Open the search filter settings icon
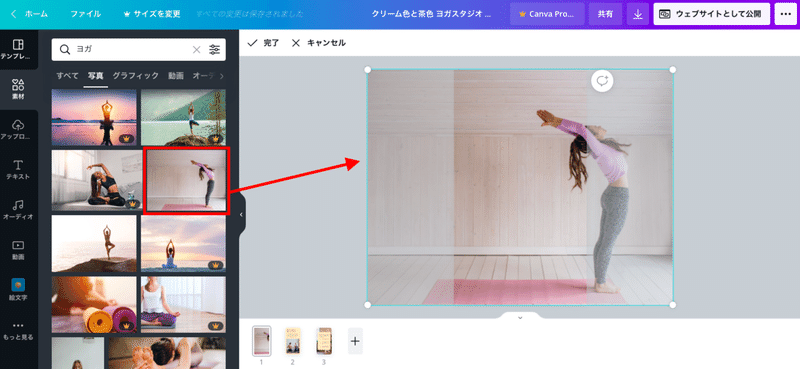 [214, 50]
